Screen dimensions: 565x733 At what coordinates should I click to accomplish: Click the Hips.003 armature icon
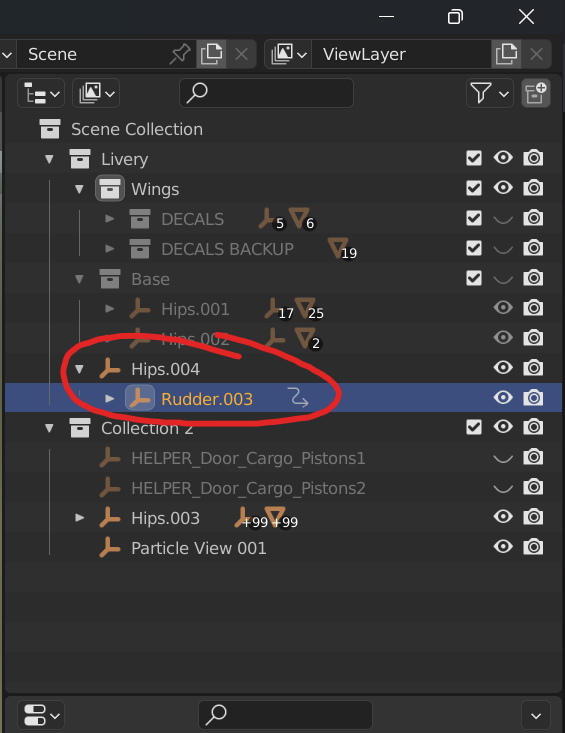click(x=110, y=518)
